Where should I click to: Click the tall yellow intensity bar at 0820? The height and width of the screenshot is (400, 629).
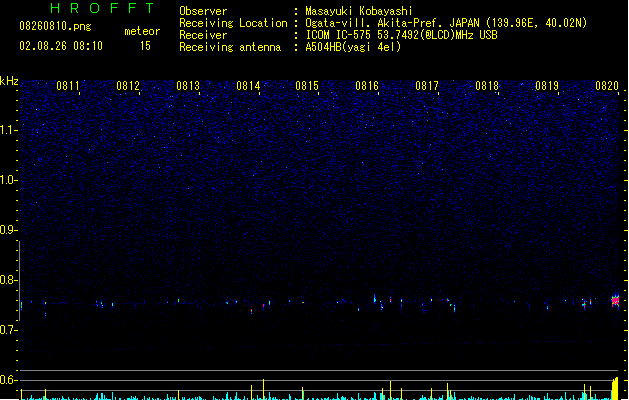tap(615, 388)
